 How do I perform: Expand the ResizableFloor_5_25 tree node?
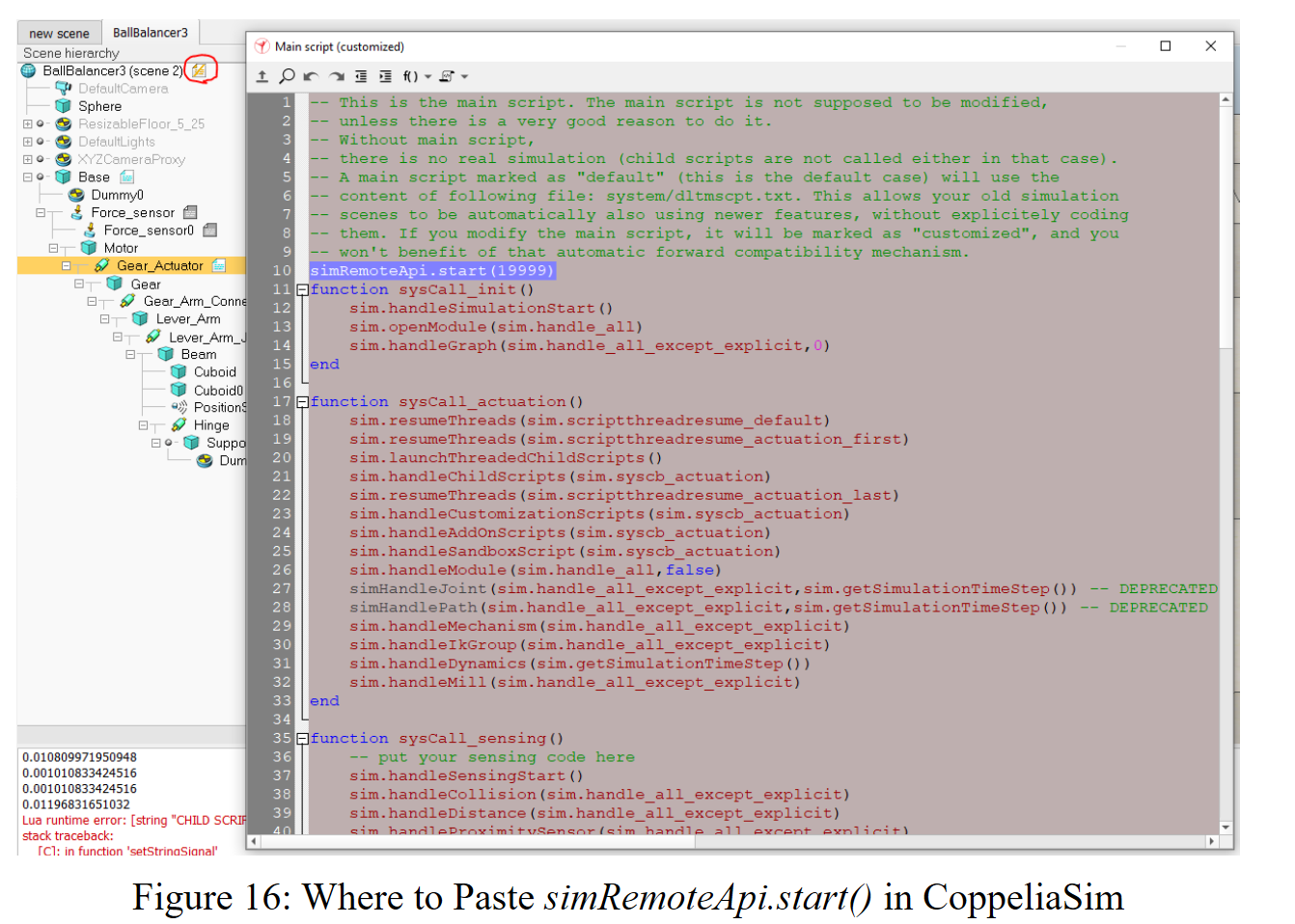[x=28, y=124]
